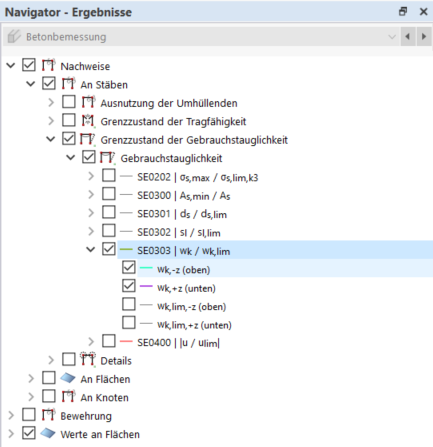
Task: Select the 'Details' label
Action: [116, 361]
